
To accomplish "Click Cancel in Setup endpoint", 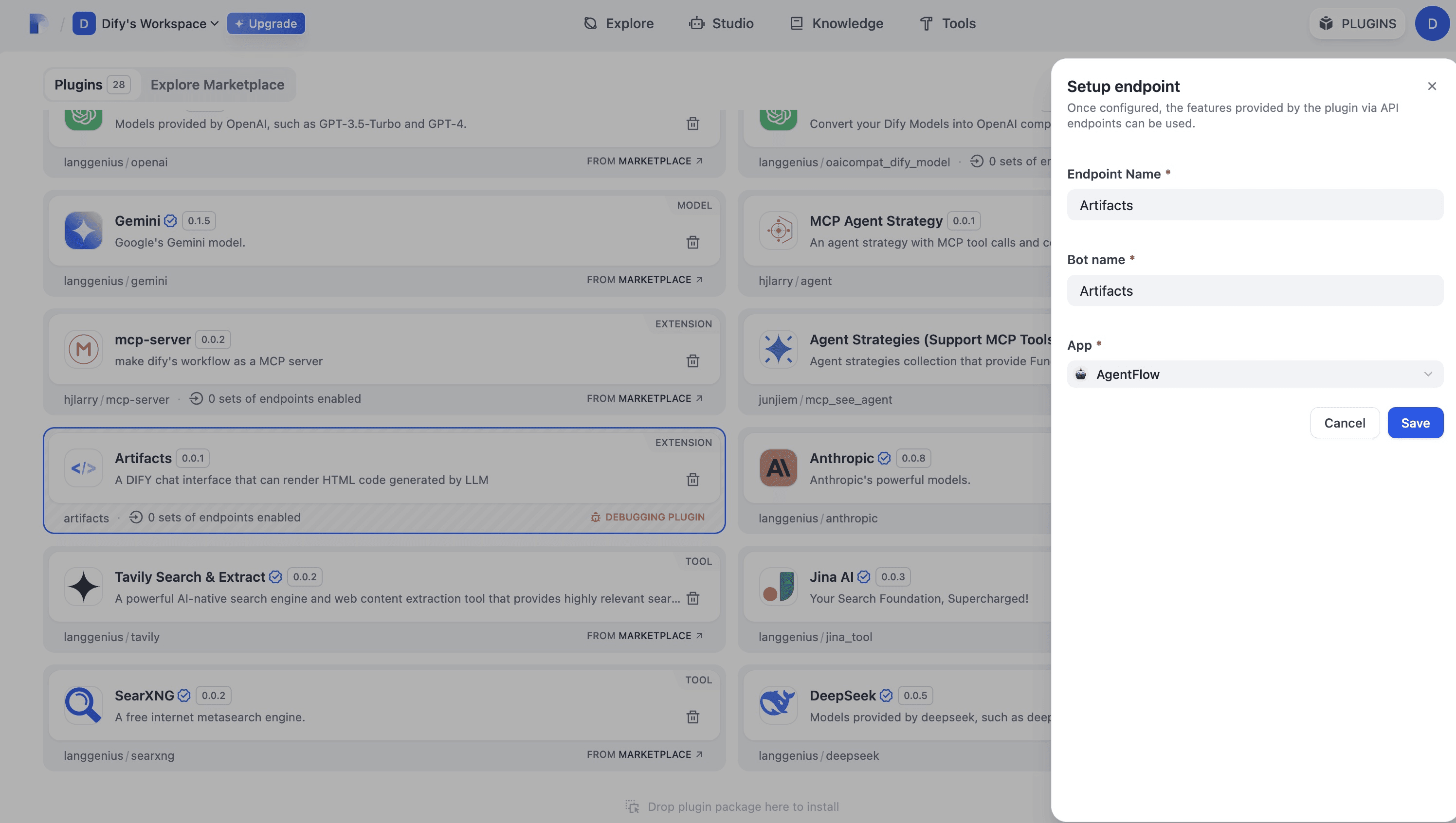I will (1345, 423).
